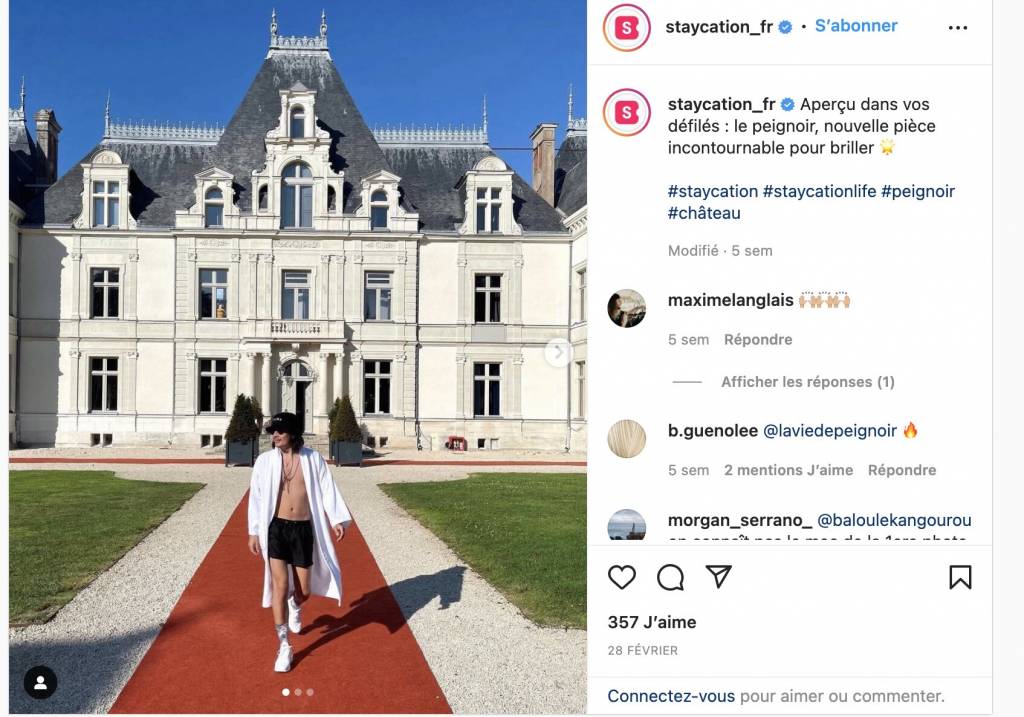Open the comment speech bubble icon
This screenshot has height=717, width=1024.
click(670, 577)
